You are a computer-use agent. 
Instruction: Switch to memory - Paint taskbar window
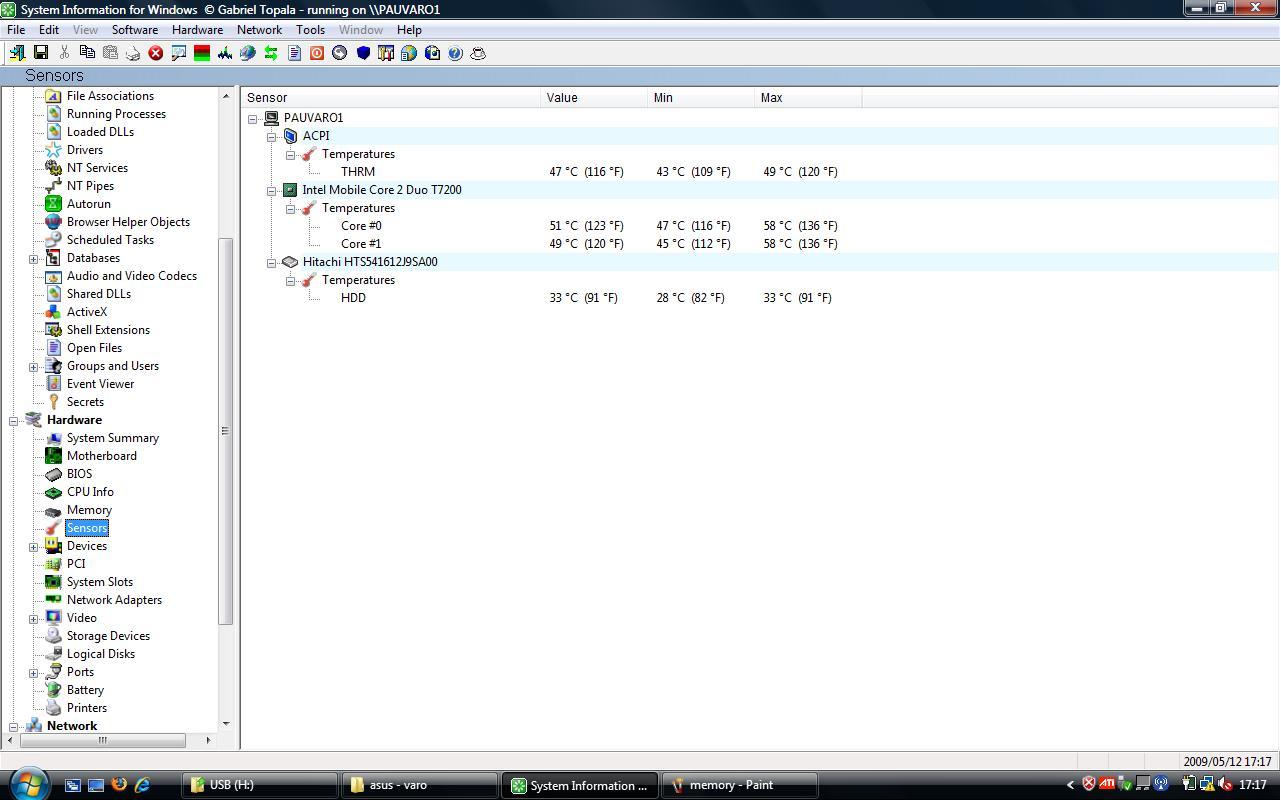[x=740, y=785]
